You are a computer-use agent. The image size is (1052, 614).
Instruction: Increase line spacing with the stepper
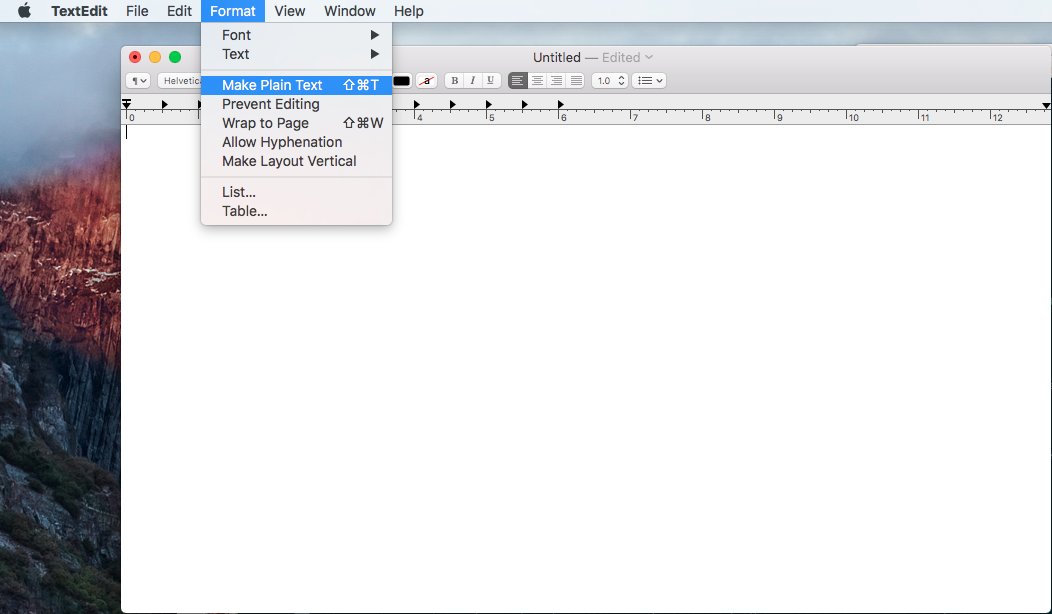pyautogui.click(x=620, y=77)
